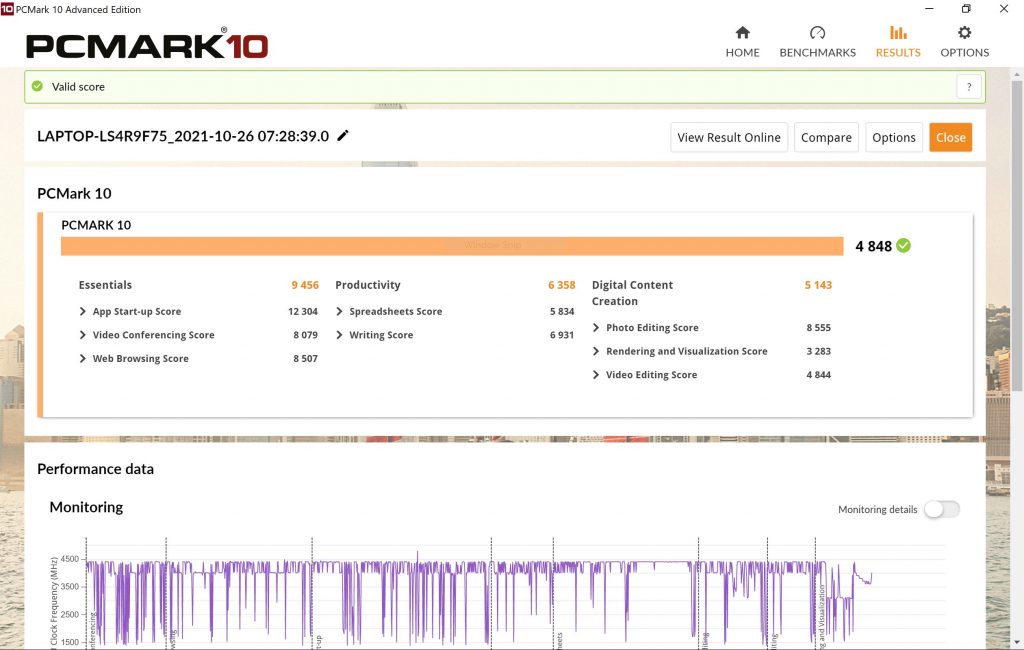Click View Result Online button

729,137
